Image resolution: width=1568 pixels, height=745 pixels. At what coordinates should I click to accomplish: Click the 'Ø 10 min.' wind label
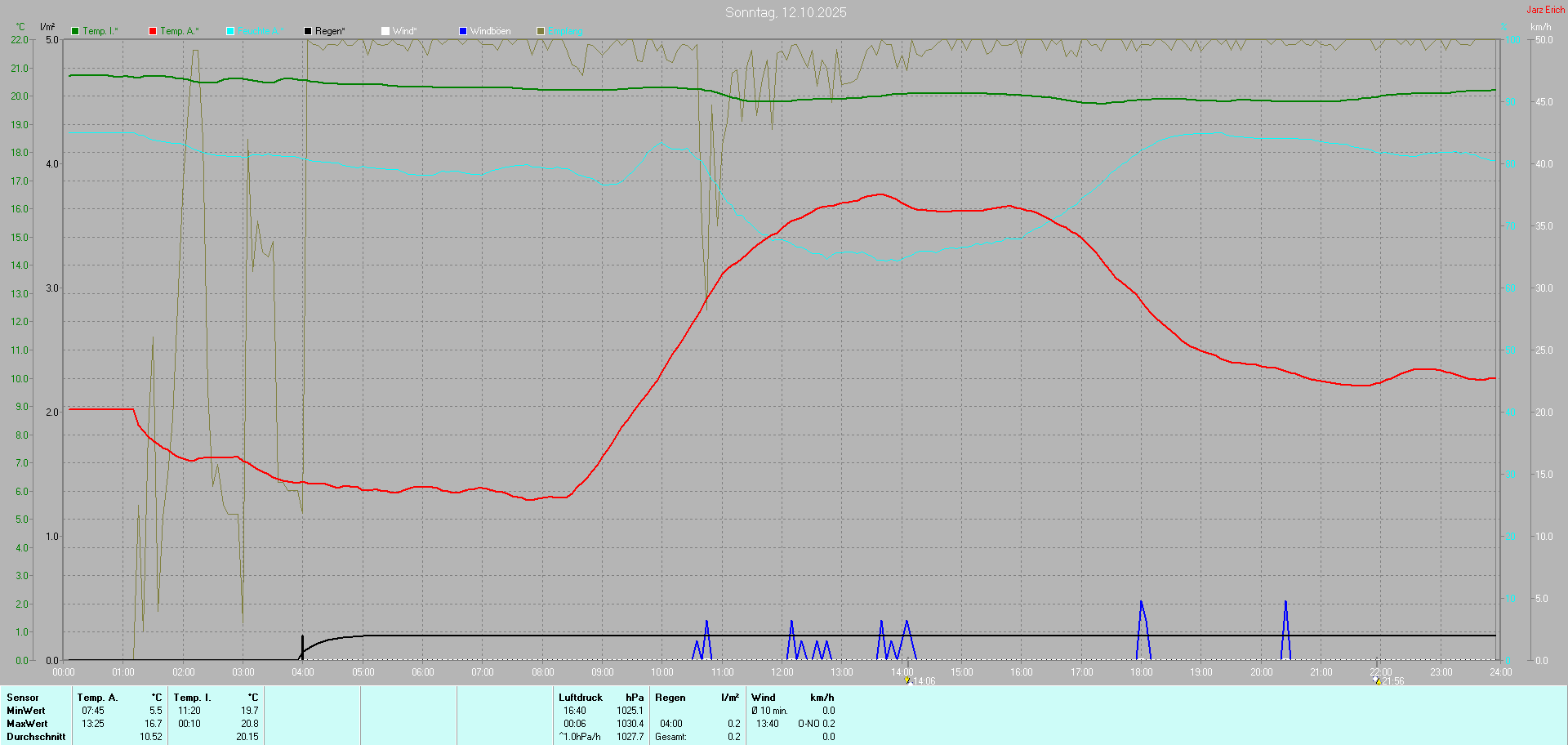pyautogui.click(x=769, y=711)
